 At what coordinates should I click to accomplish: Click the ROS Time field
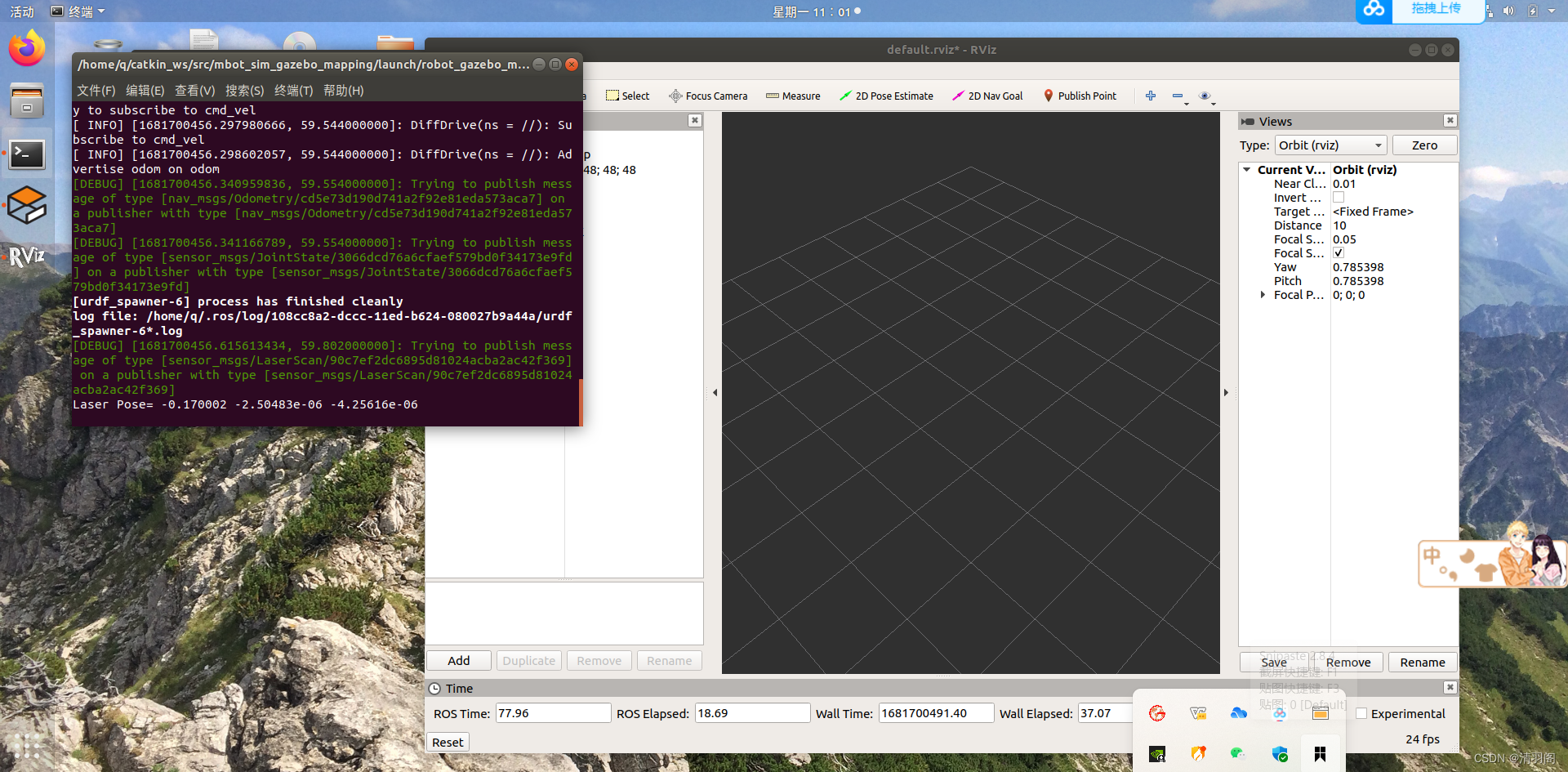pos(553,713)
